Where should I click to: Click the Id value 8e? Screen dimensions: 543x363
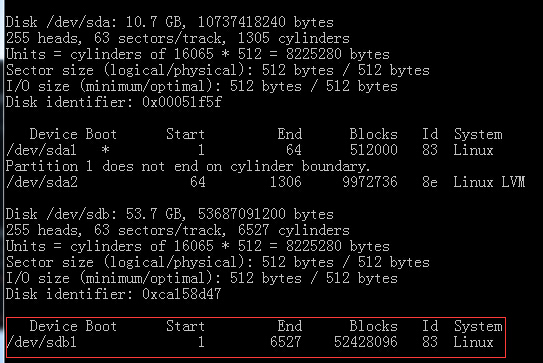point(429,182)
